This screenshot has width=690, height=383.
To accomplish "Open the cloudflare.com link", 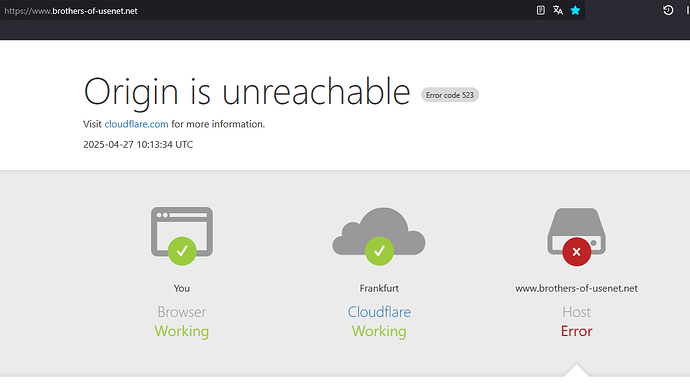I will (x=136, y=124).
